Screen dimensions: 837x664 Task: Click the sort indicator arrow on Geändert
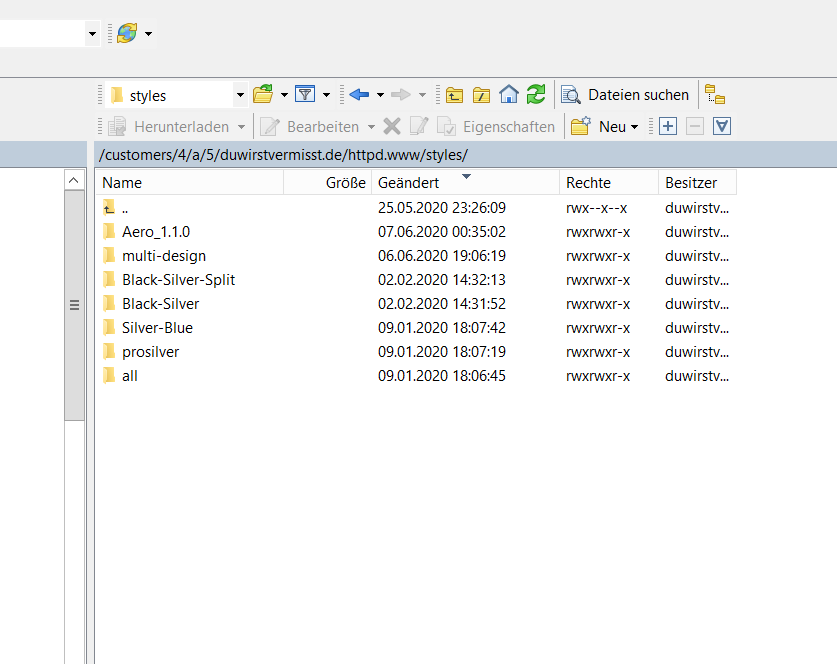coord(467,176)
